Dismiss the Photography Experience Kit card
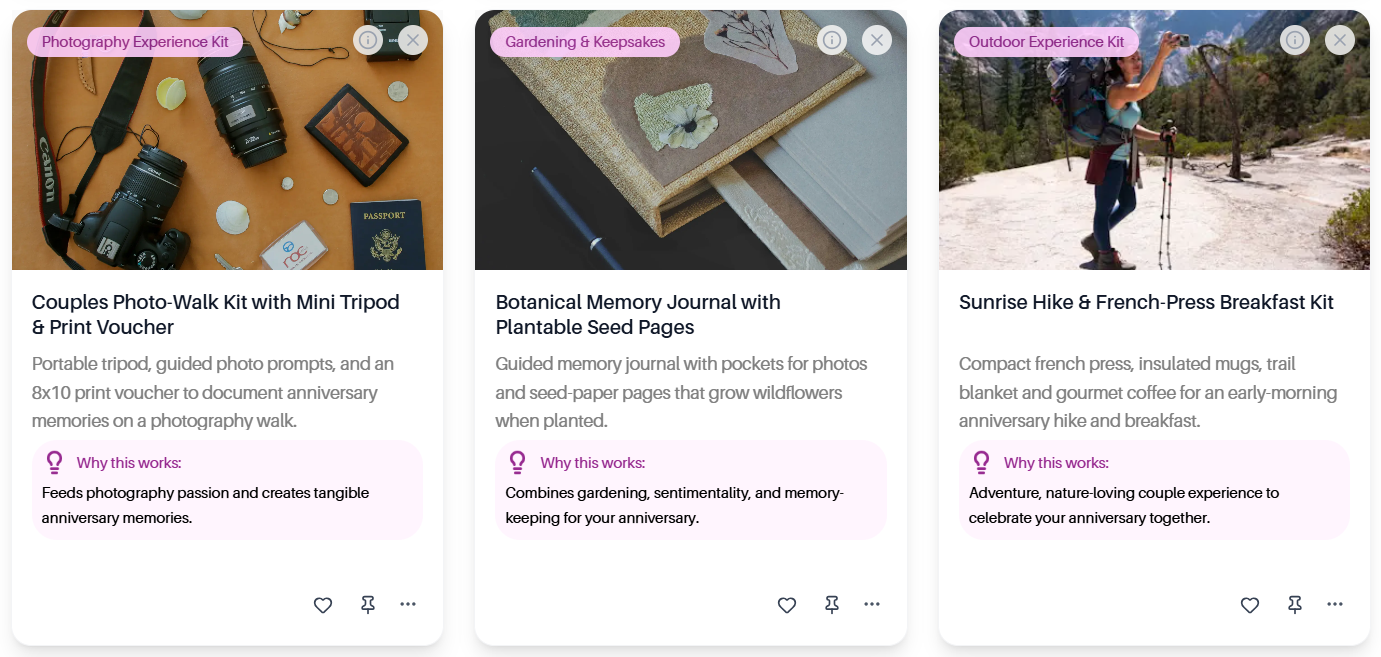This screenshot has width=1381, height=657. (x=413, y=40)
